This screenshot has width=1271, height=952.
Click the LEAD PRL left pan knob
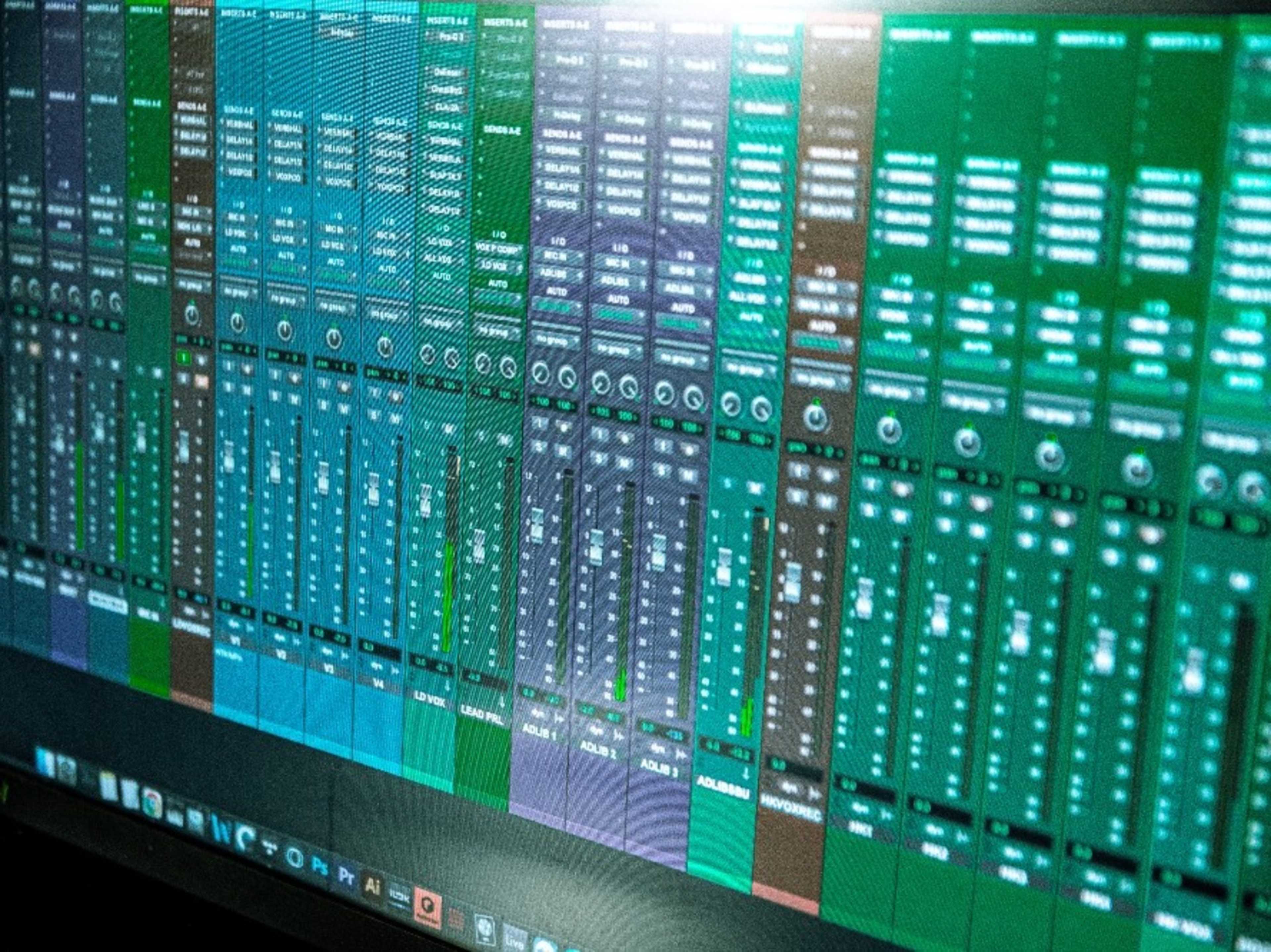(x=483, y=363)
